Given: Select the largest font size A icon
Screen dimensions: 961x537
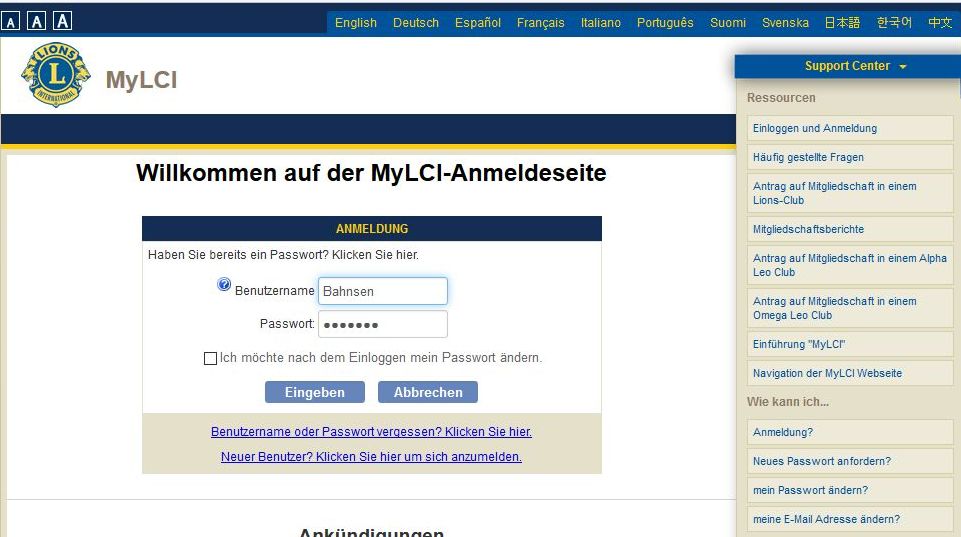Looking at the screenshot, I should (63, 21).
